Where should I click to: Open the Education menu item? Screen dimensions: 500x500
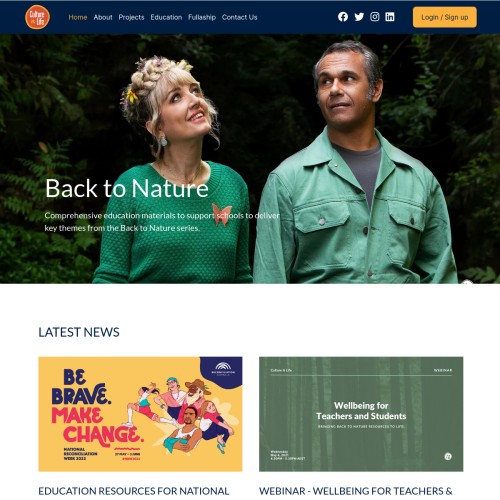(x=166, y=17)
